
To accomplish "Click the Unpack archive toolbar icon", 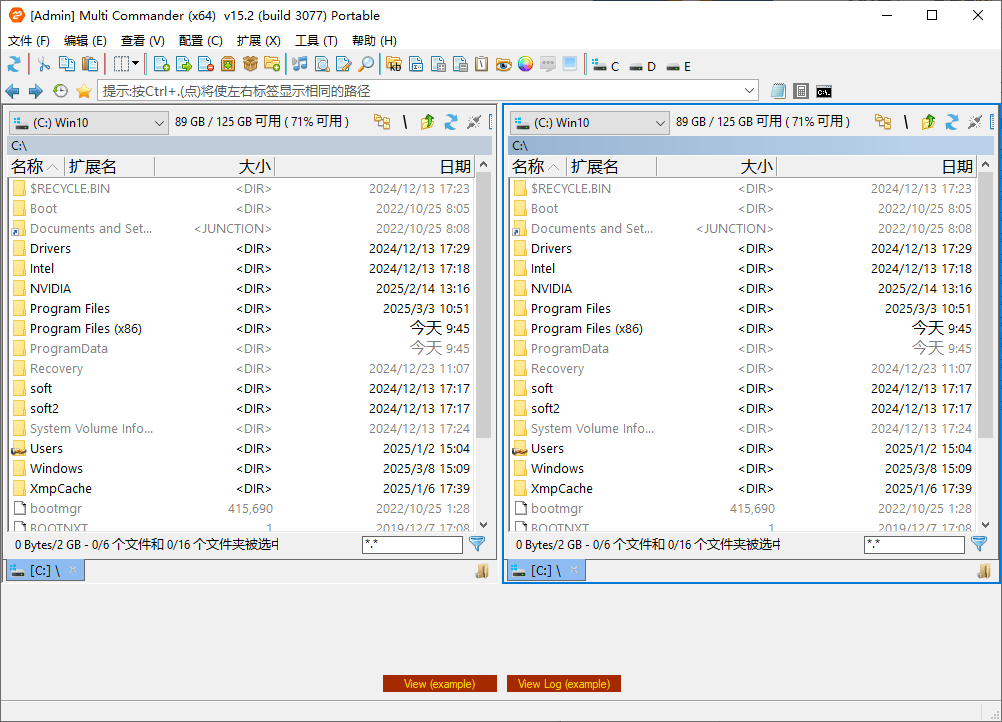I will click(x=248, y=65).
